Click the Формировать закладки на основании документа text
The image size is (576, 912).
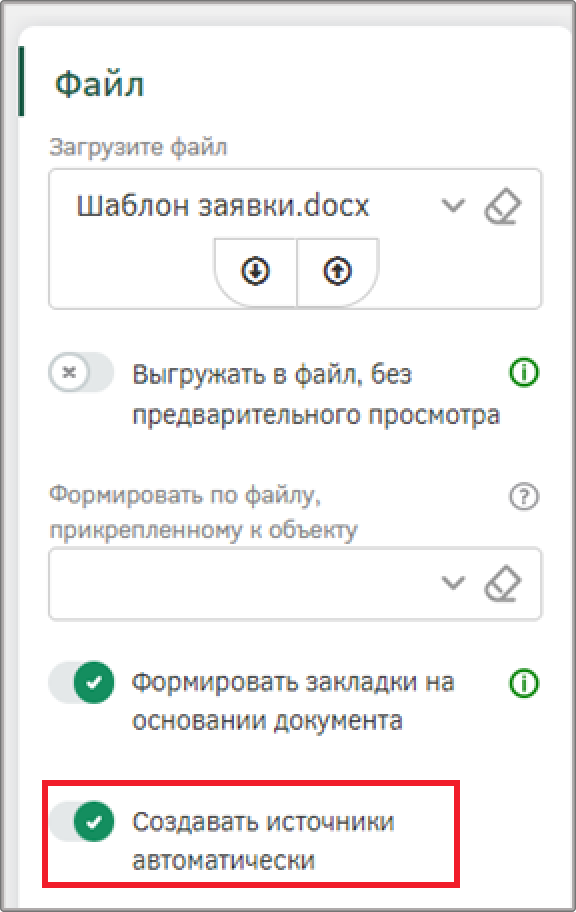pos(293,701)
